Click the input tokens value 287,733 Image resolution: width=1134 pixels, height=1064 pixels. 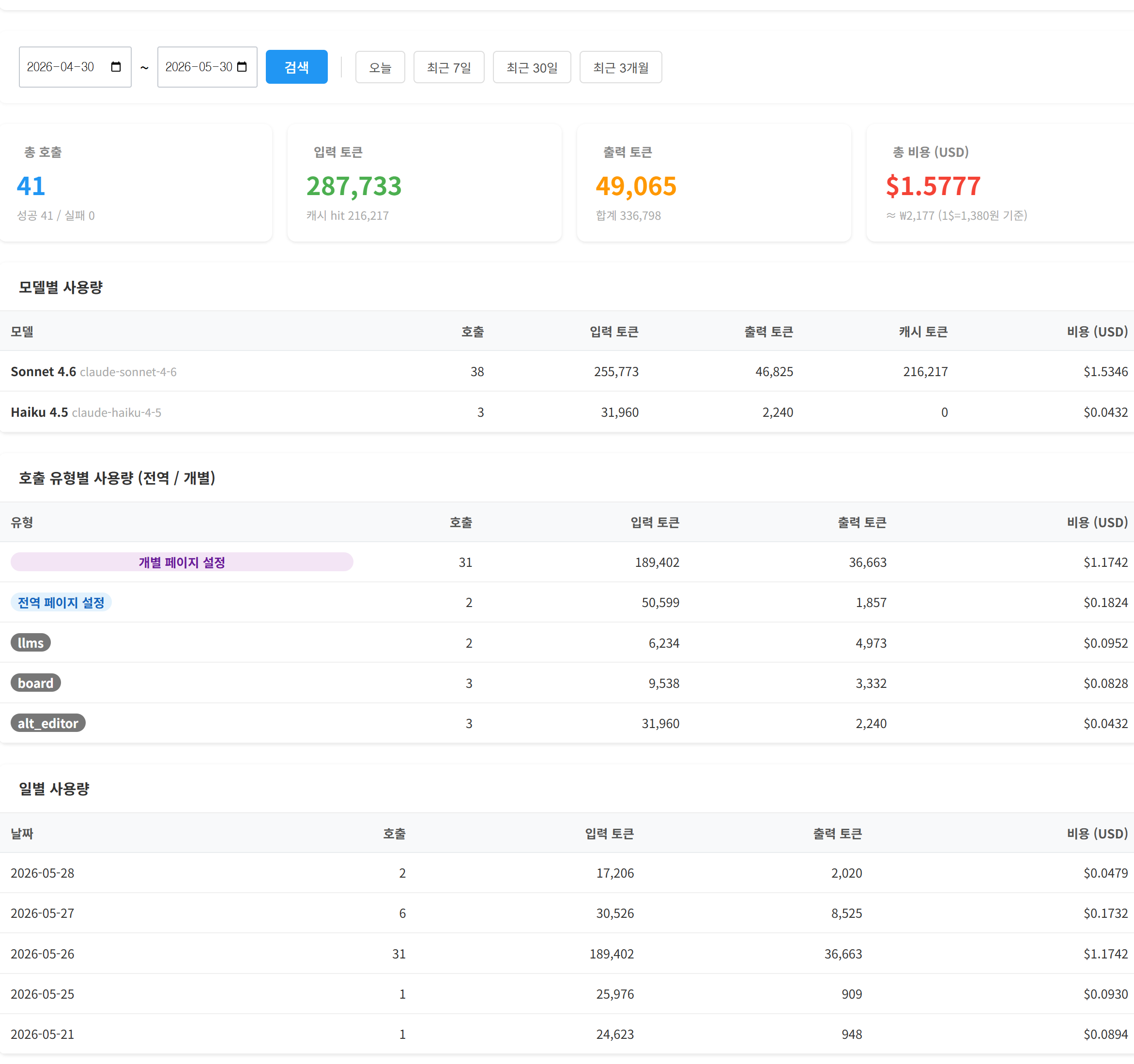353,186
